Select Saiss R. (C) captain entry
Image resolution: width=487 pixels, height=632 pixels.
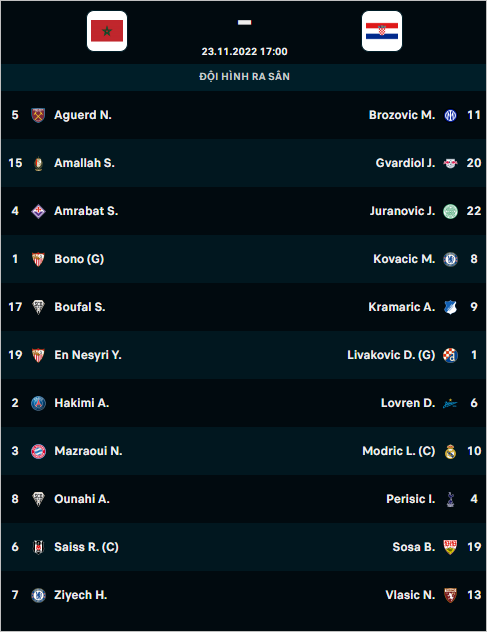click(x=86, y=547)
